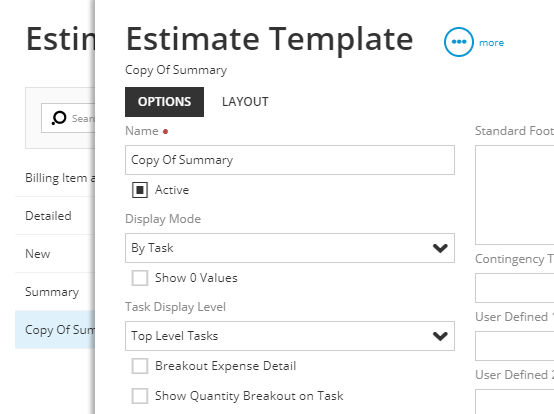Select the OPTIONS tab
Screen dimensions: 554x414
click(x=164, y=102)
